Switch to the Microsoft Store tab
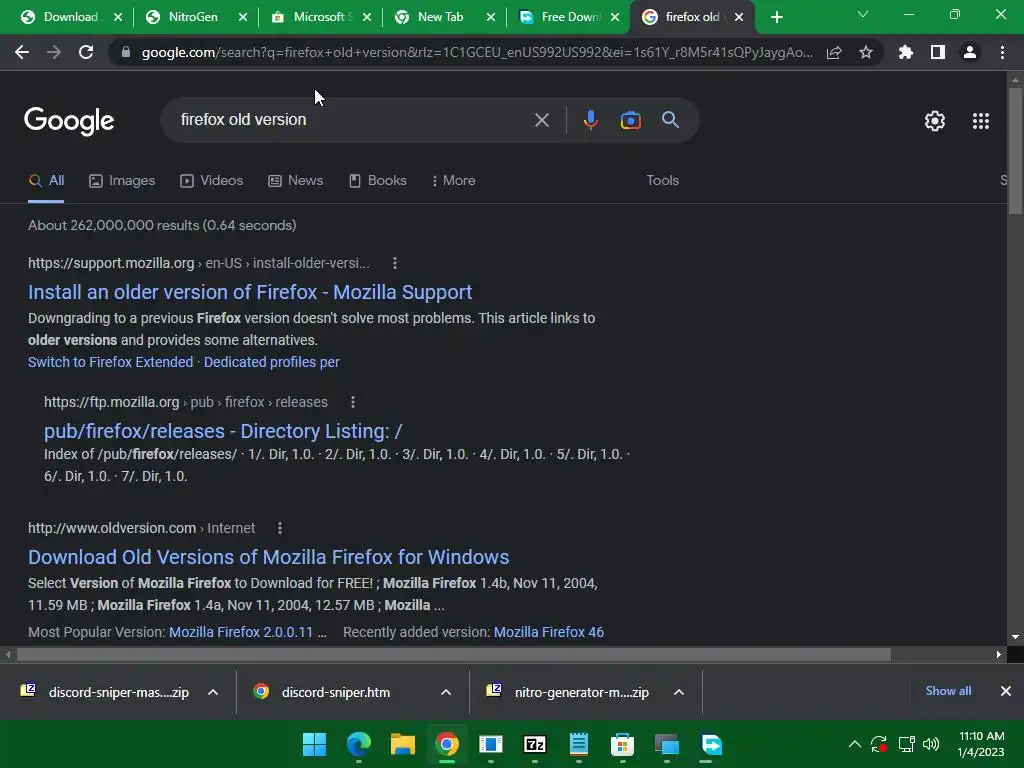Viewport: 1024px width, 768px height. click(319, 17)
